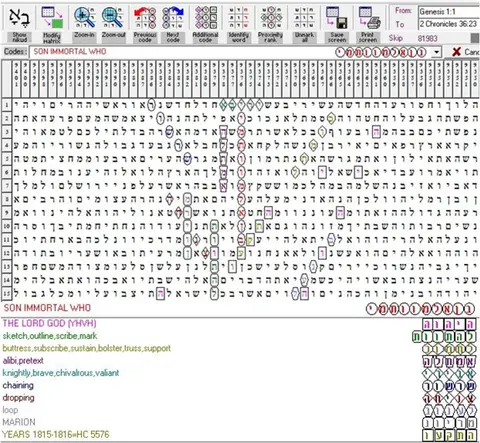Screen dimensions: 480x443
Task: Select the MARION term in the list
Action: click(19, 422)
